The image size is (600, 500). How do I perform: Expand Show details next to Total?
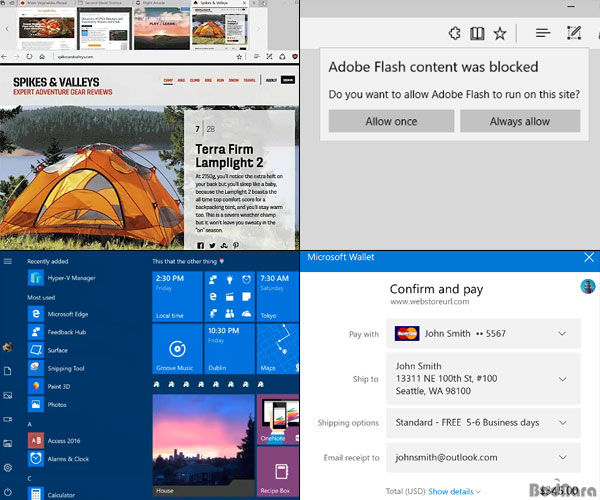pos(454,492)
